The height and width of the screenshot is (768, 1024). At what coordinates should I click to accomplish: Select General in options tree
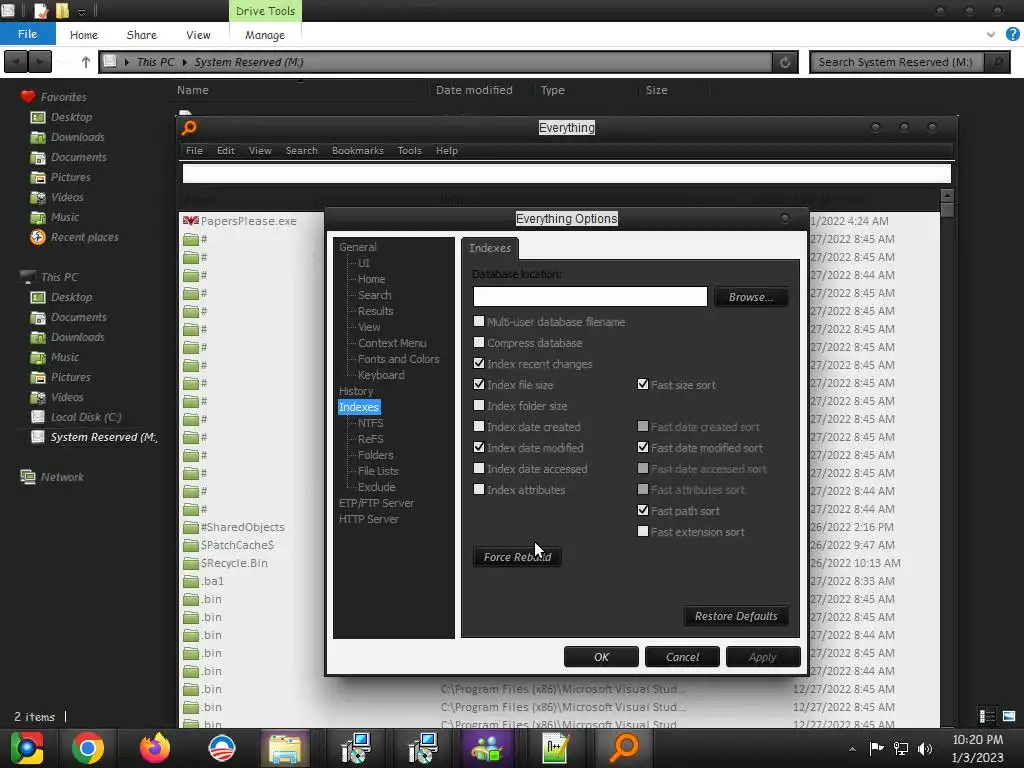[357, 247]
